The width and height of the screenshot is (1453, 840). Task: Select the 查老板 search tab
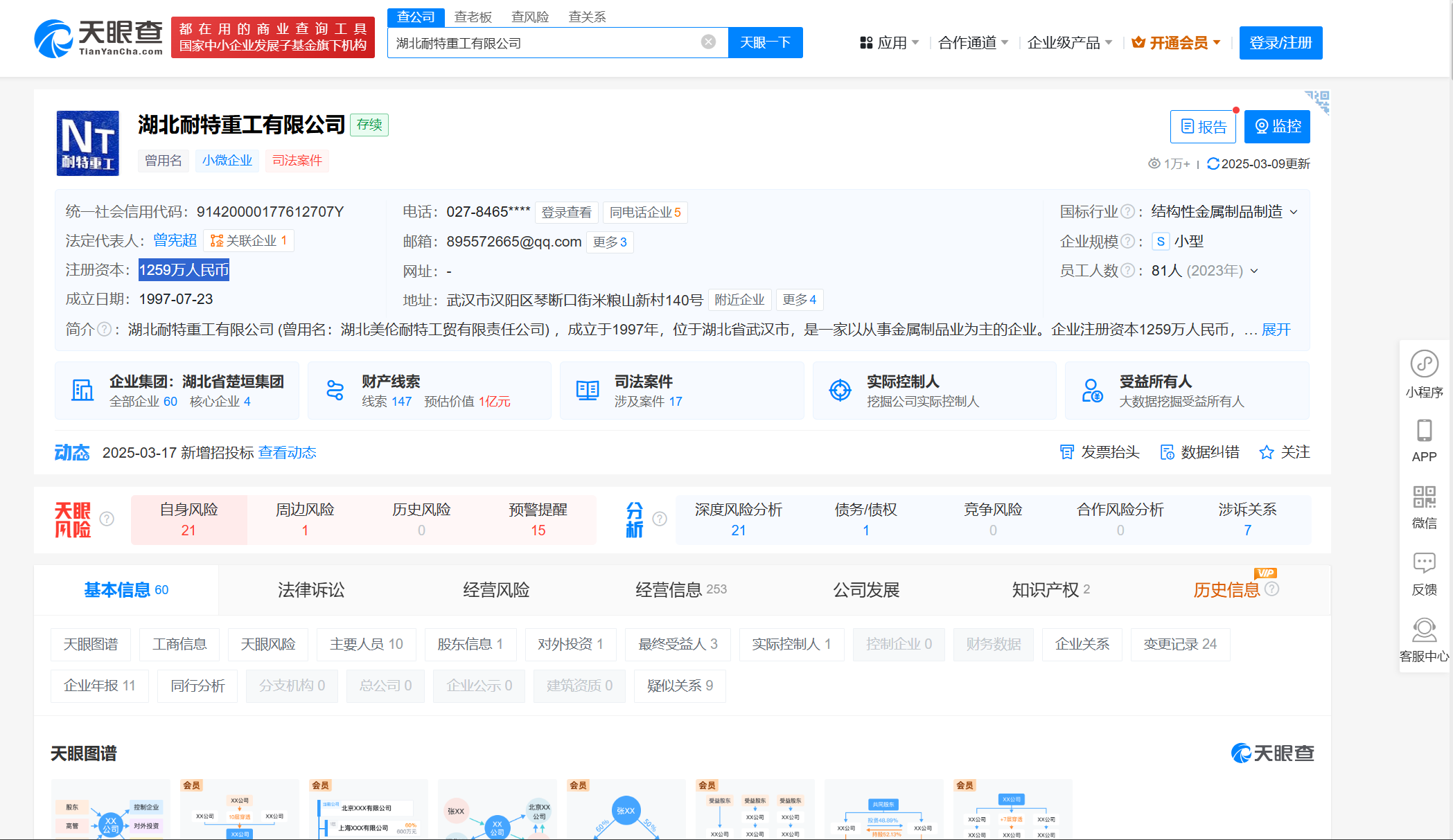point(473,17)
